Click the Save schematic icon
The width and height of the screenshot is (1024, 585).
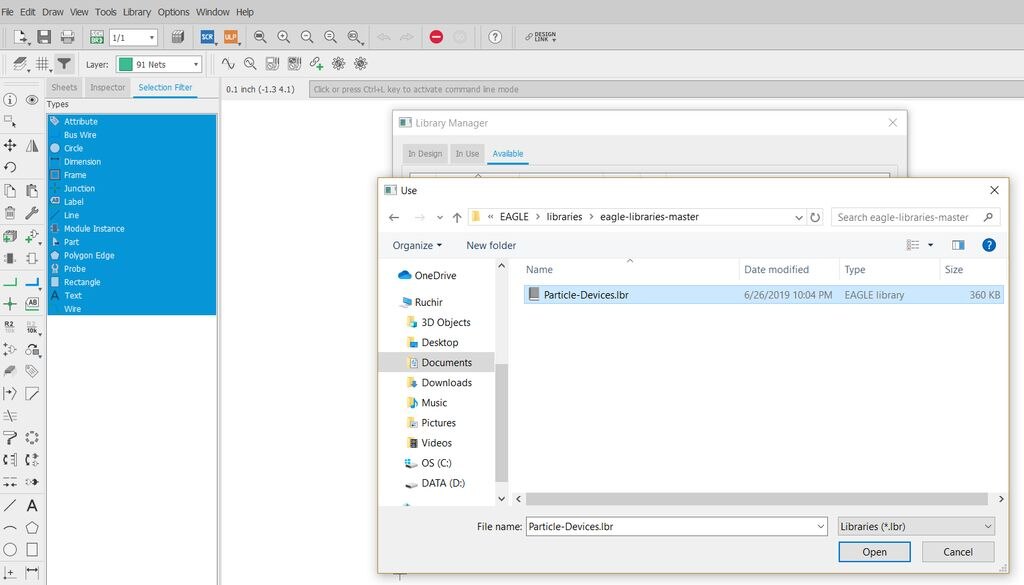(x=44, y=37)
